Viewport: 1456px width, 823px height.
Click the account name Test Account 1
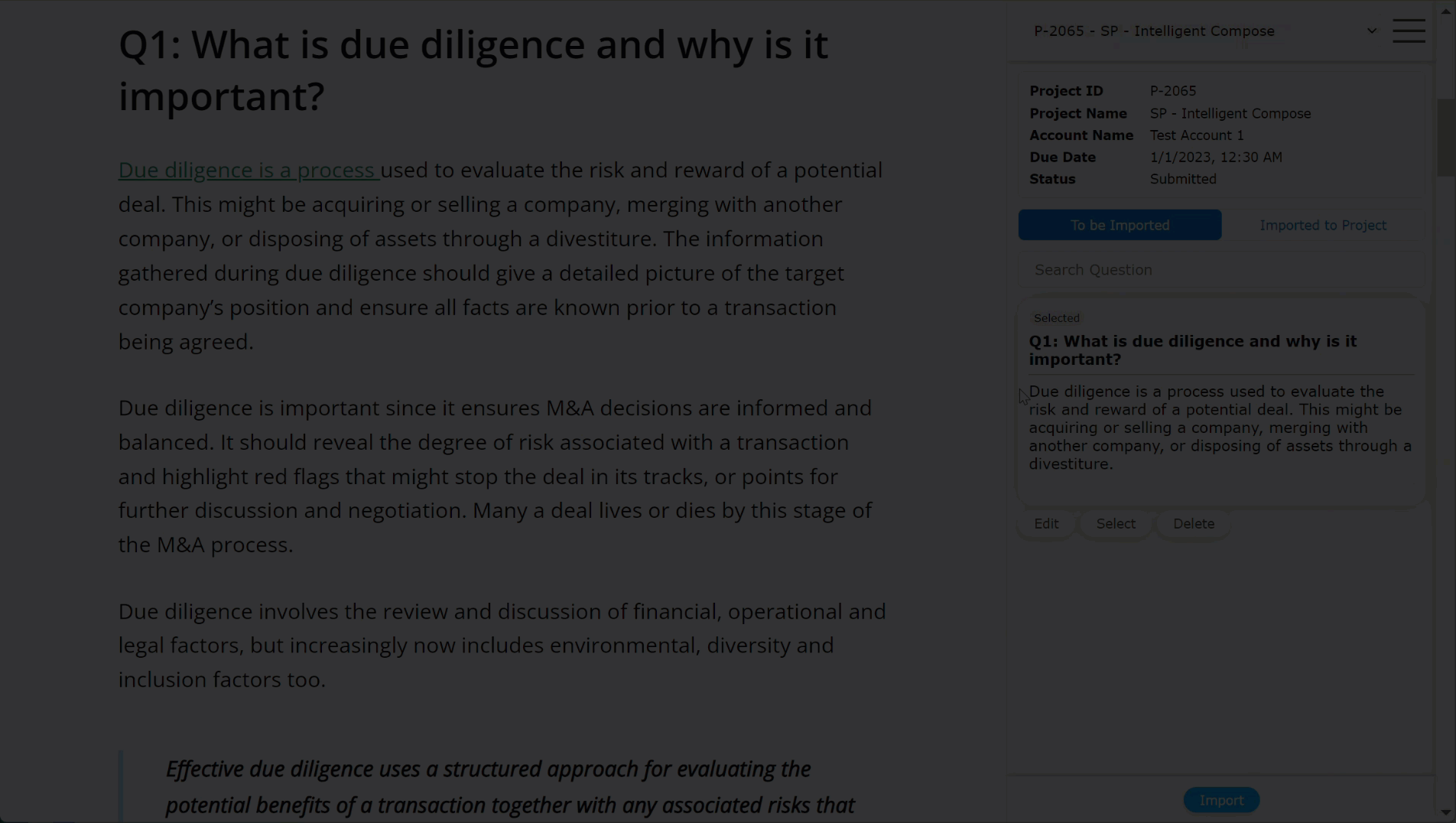[1197, 135]
